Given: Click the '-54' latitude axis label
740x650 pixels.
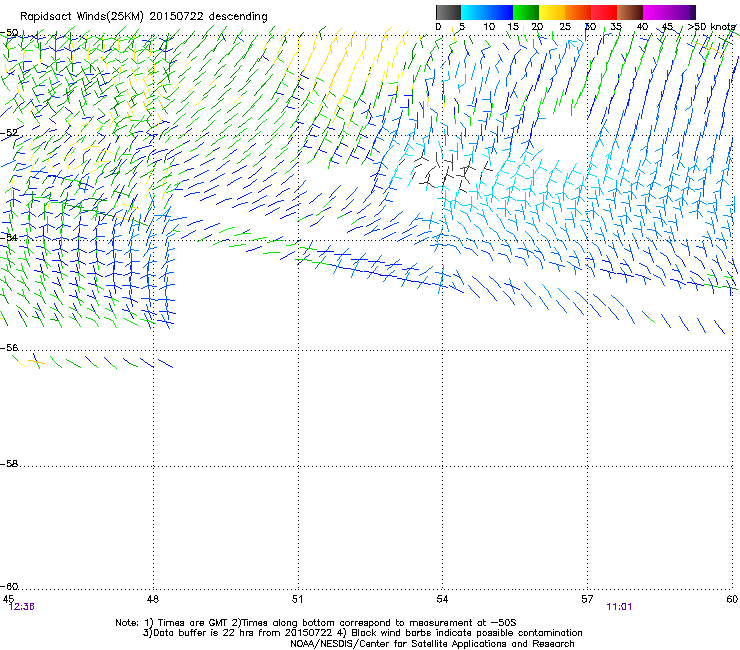Looking at the screenshot, I should [9, 237].
